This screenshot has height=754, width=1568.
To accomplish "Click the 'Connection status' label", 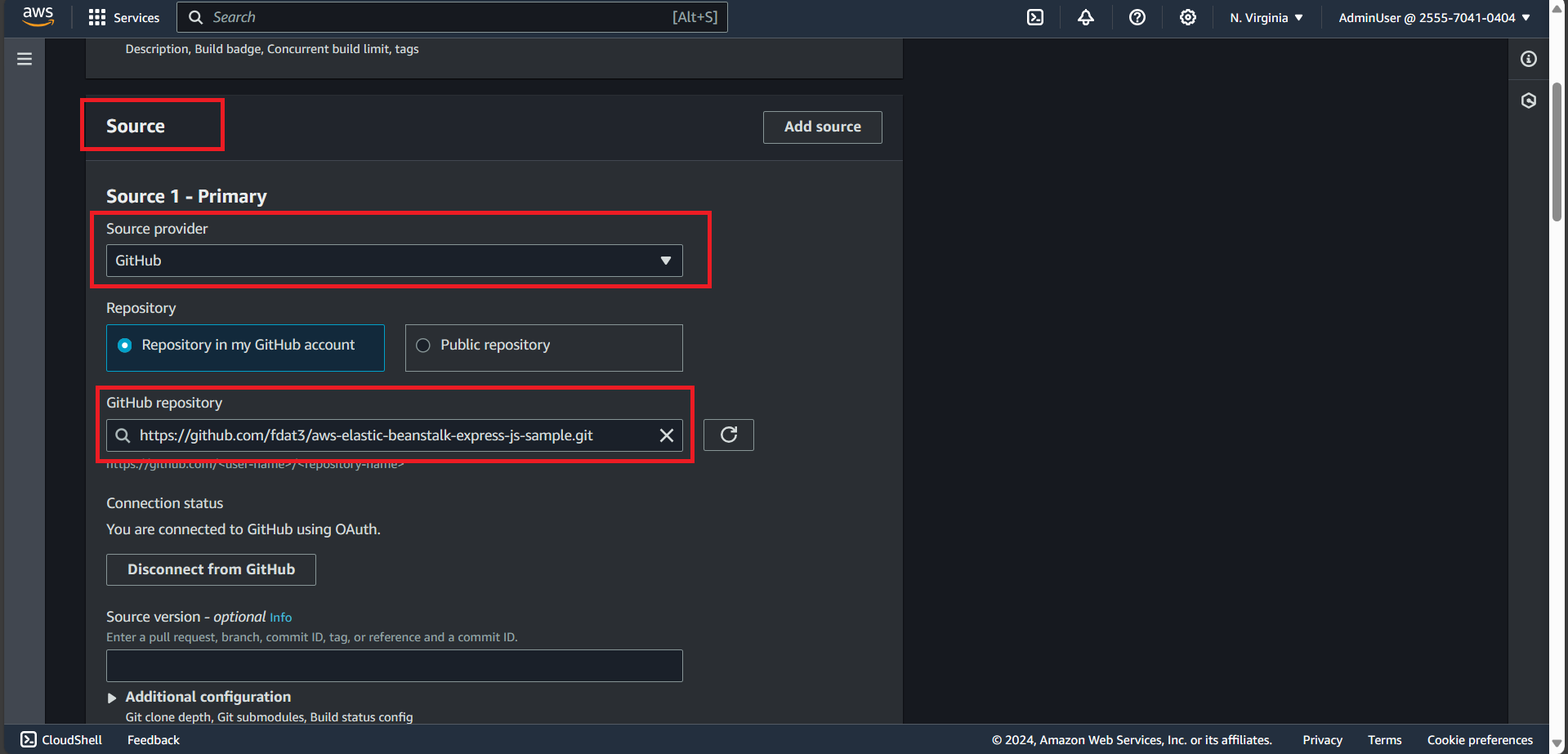I will point(164,503).
